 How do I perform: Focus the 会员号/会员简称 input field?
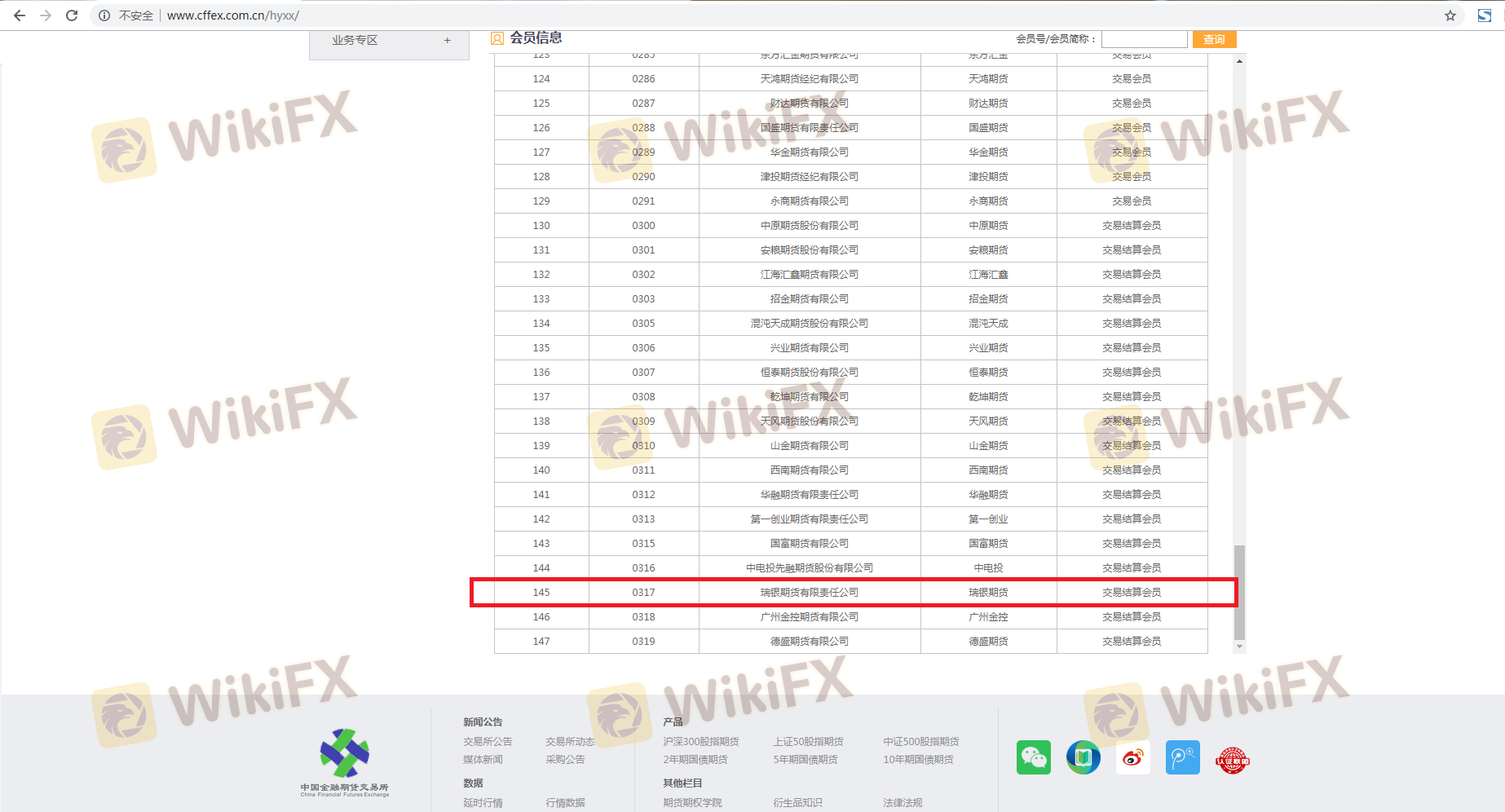click(x=1144, y=39)
